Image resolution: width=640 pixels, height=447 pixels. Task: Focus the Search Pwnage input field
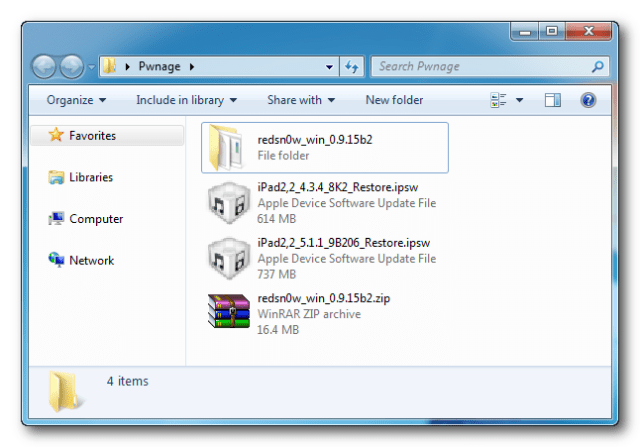click(490, 67)
